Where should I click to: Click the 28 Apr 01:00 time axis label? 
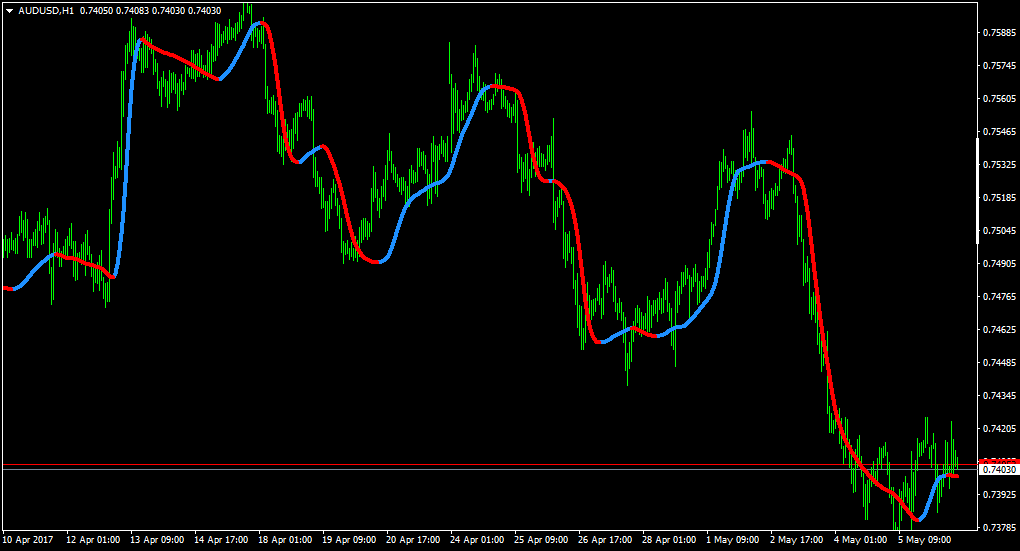pyautogui.click(x=669, y=540)
